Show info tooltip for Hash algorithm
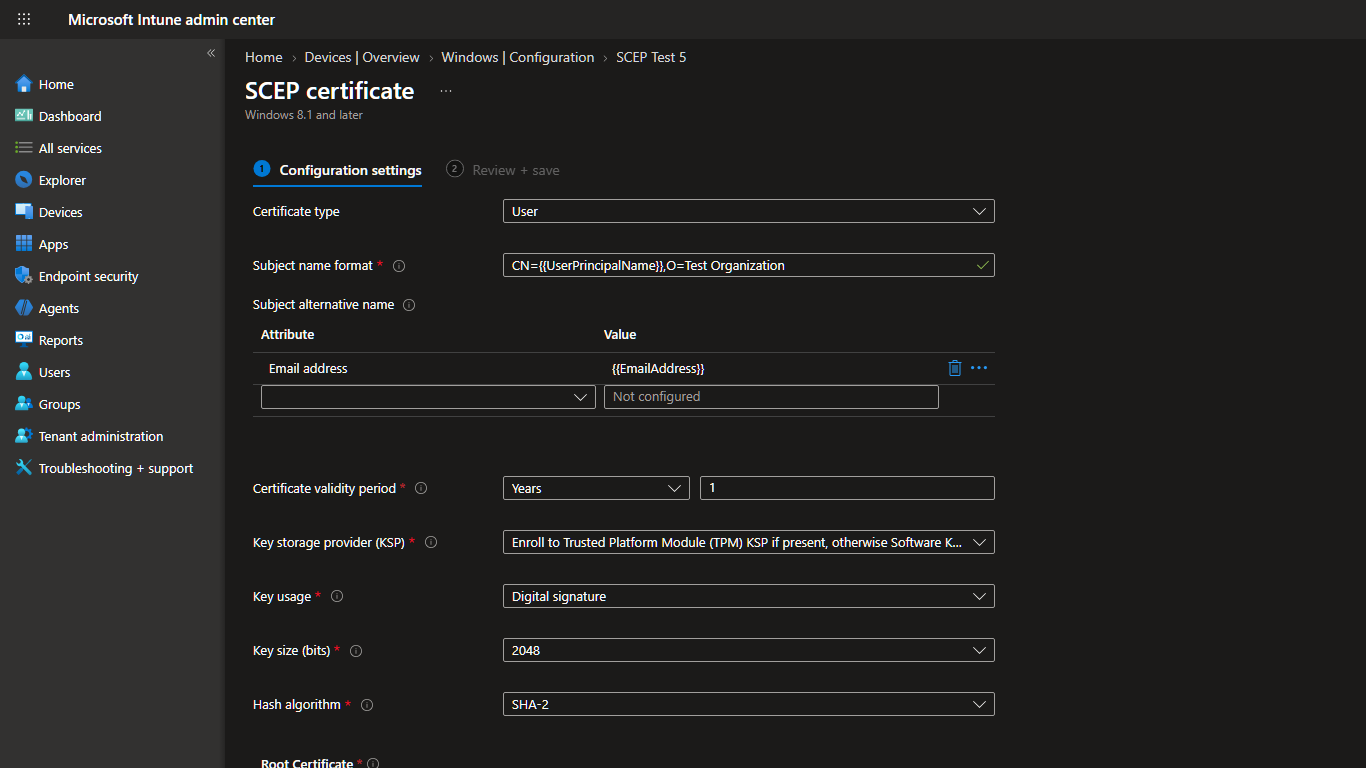The width and height of the screenshot is (1366, 768). point(367,705)
